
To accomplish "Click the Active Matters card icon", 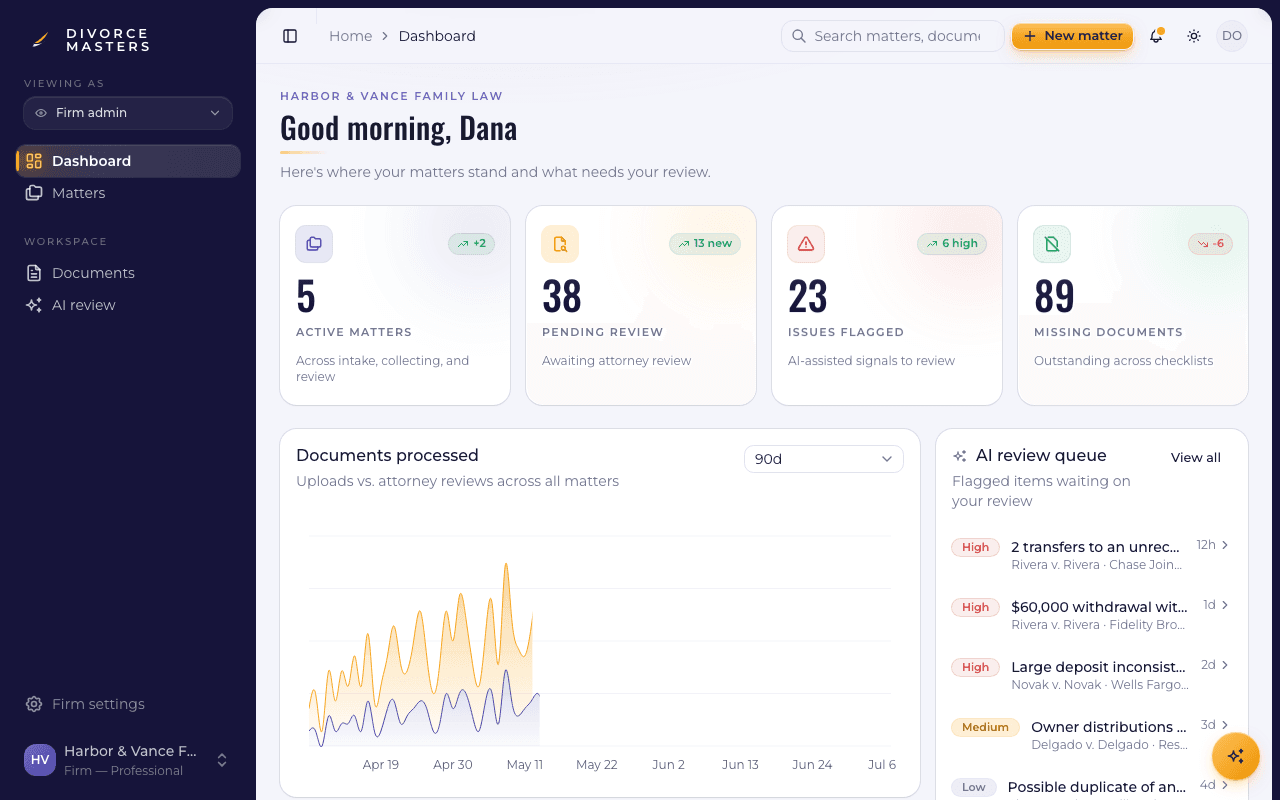I will (314, 244).
